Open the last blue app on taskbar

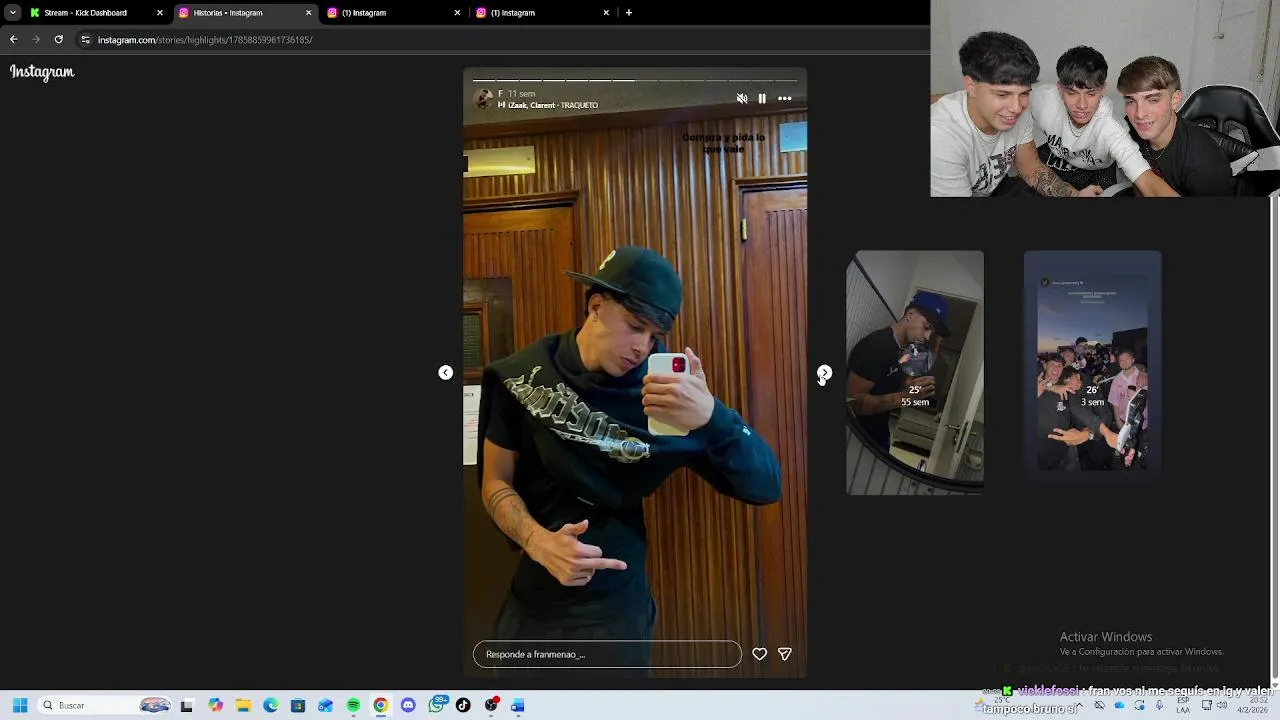tap(518, 705)
